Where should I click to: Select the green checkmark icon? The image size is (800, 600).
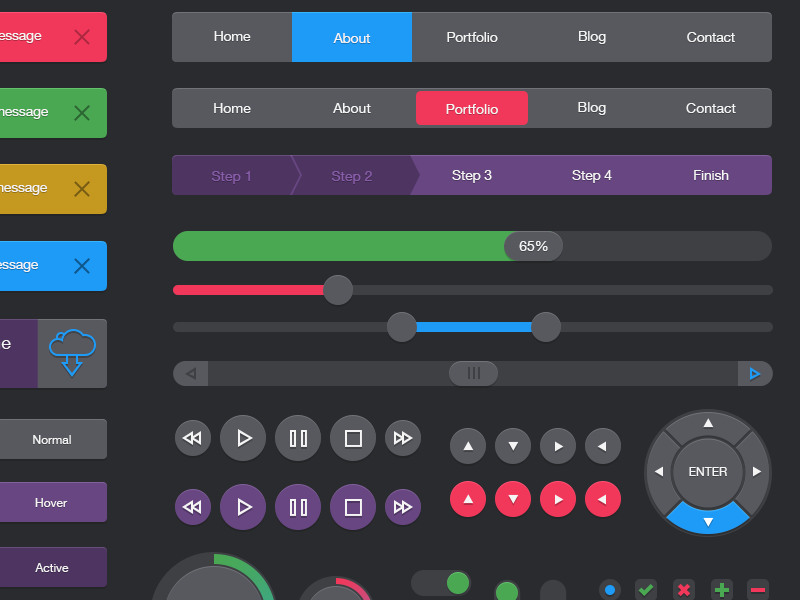(x=646, y=589)
